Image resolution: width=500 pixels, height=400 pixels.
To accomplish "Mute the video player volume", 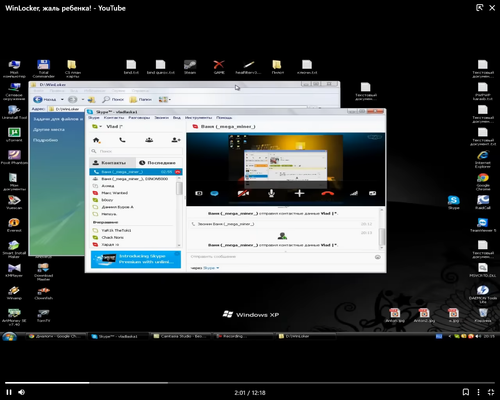I will tap(22, 392).
